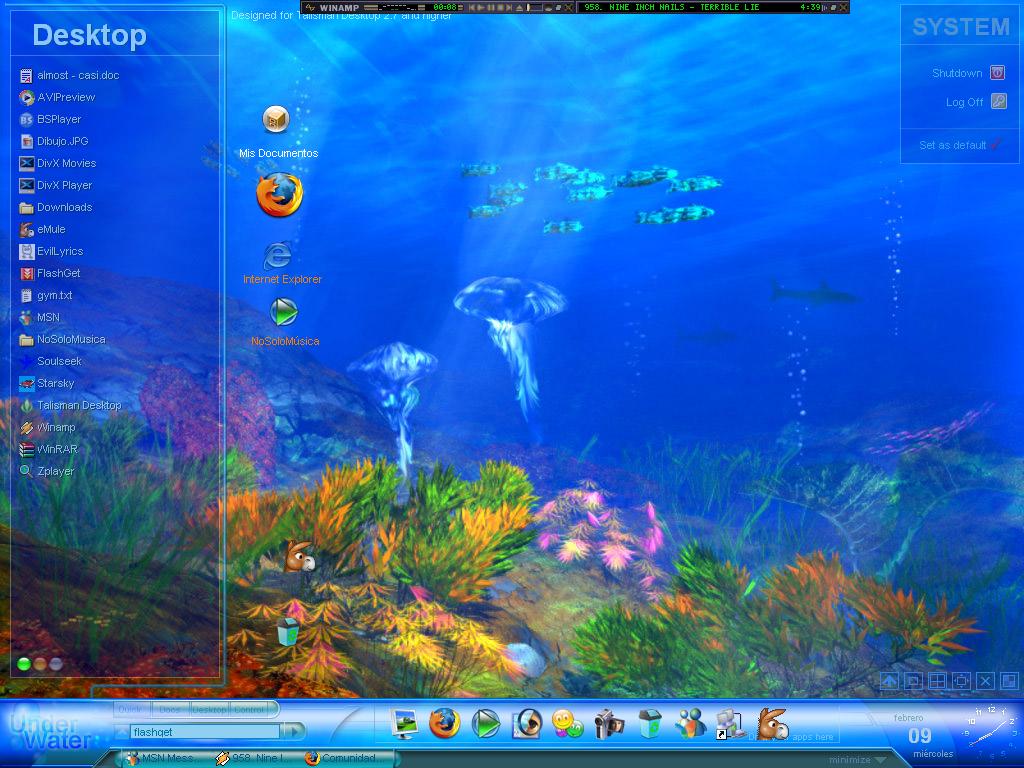This screenshot has width=1024, height=768.
Task: Switch to the Control tab
Action: click(250, 709)
